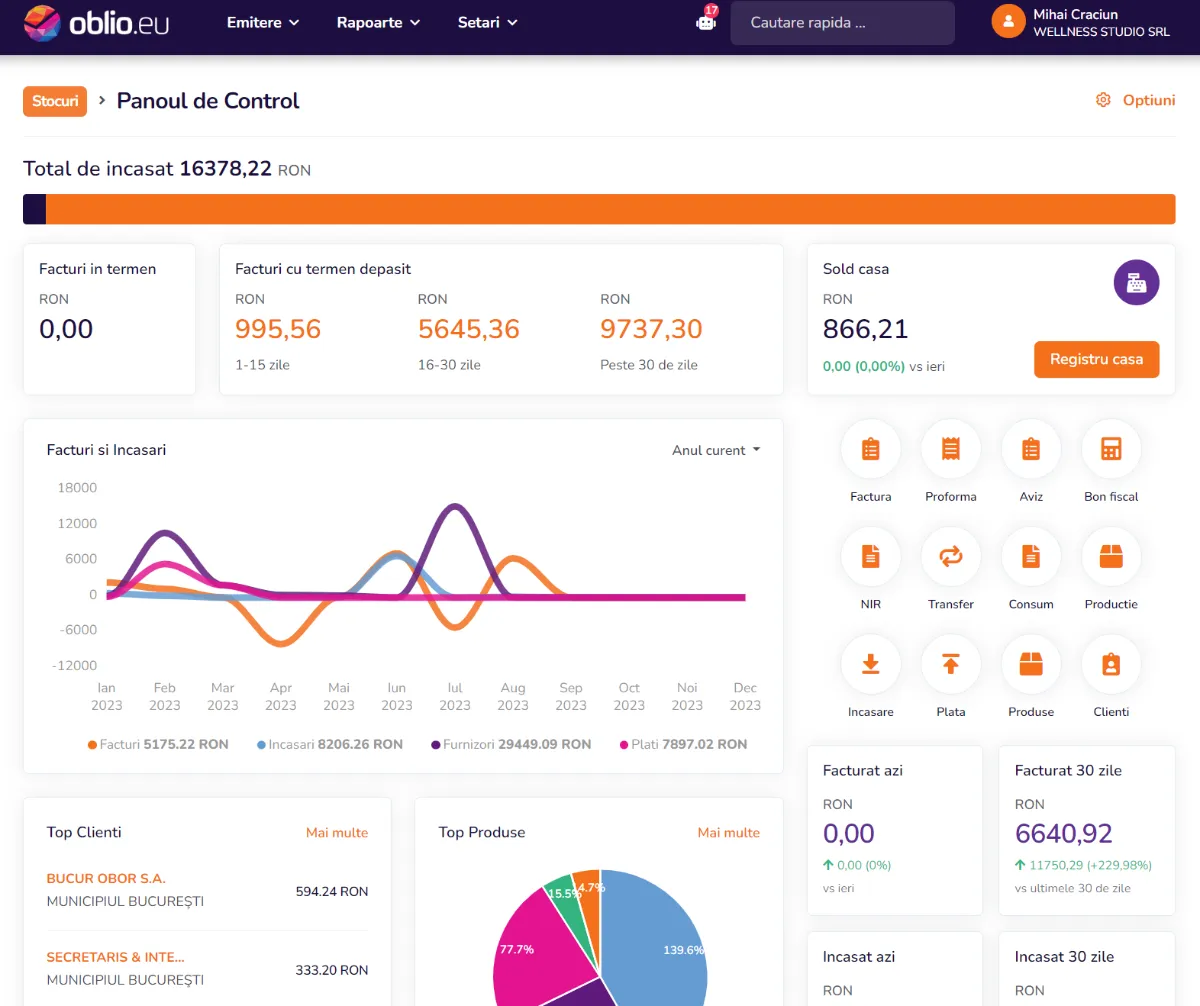The height and width of the screenshot is (1006, 1200).
Task: Focus the Cautare rapida search field
Action: 842,22
